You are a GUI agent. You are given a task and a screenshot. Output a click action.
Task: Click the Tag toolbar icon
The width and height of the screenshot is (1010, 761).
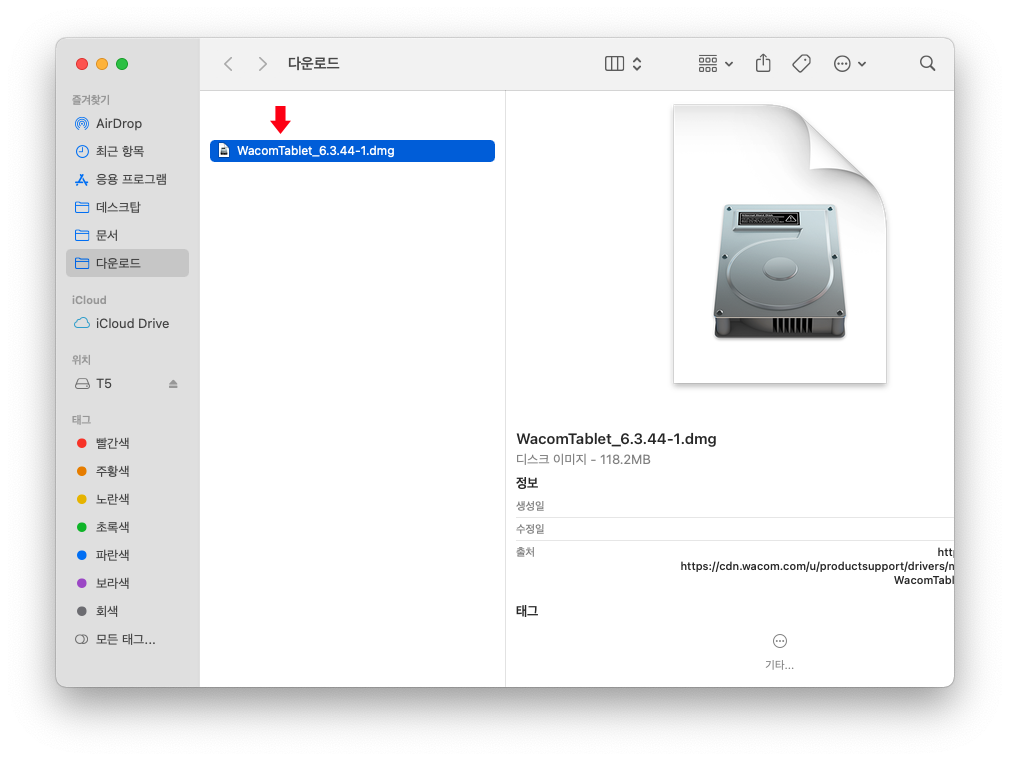click(x=801, y=63)
